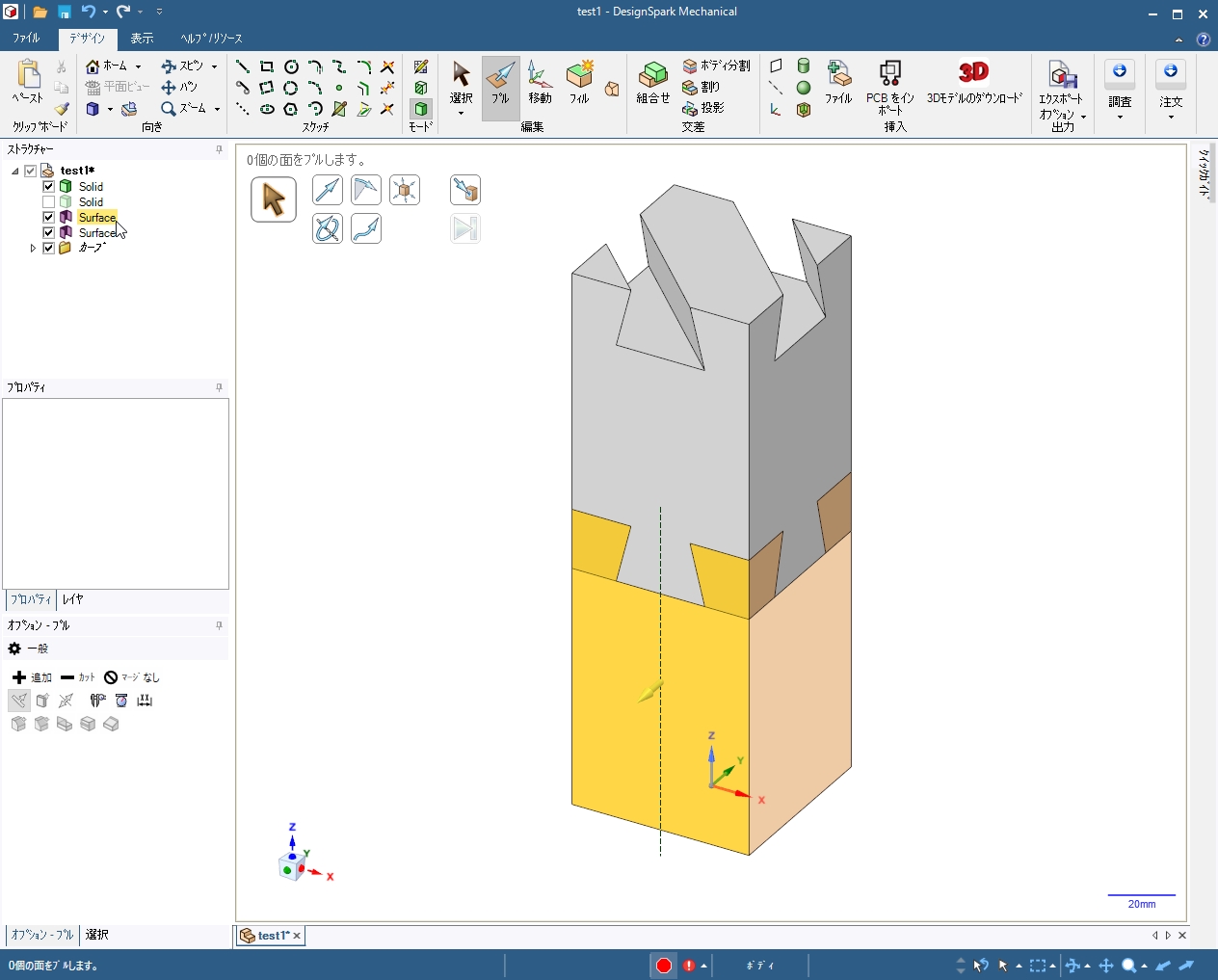The width and height of the screenshot is (1218, 980).
Task: Click the red record icon in status bar
Action: point(664,966)
